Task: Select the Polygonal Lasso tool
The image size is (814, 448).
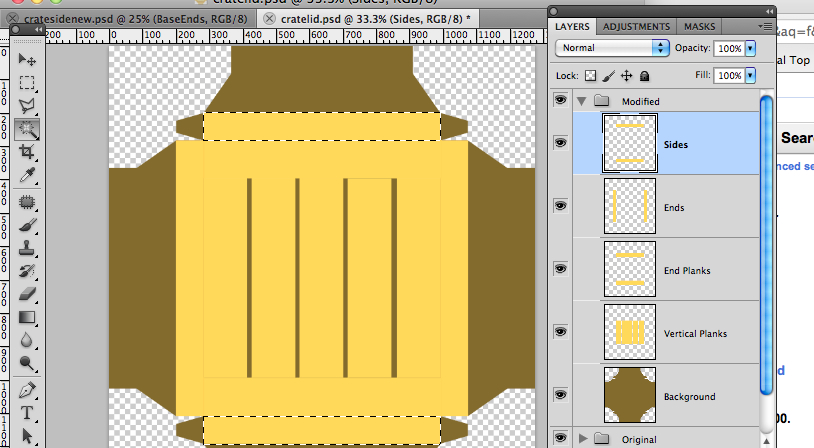Action: tap(27, 106)
